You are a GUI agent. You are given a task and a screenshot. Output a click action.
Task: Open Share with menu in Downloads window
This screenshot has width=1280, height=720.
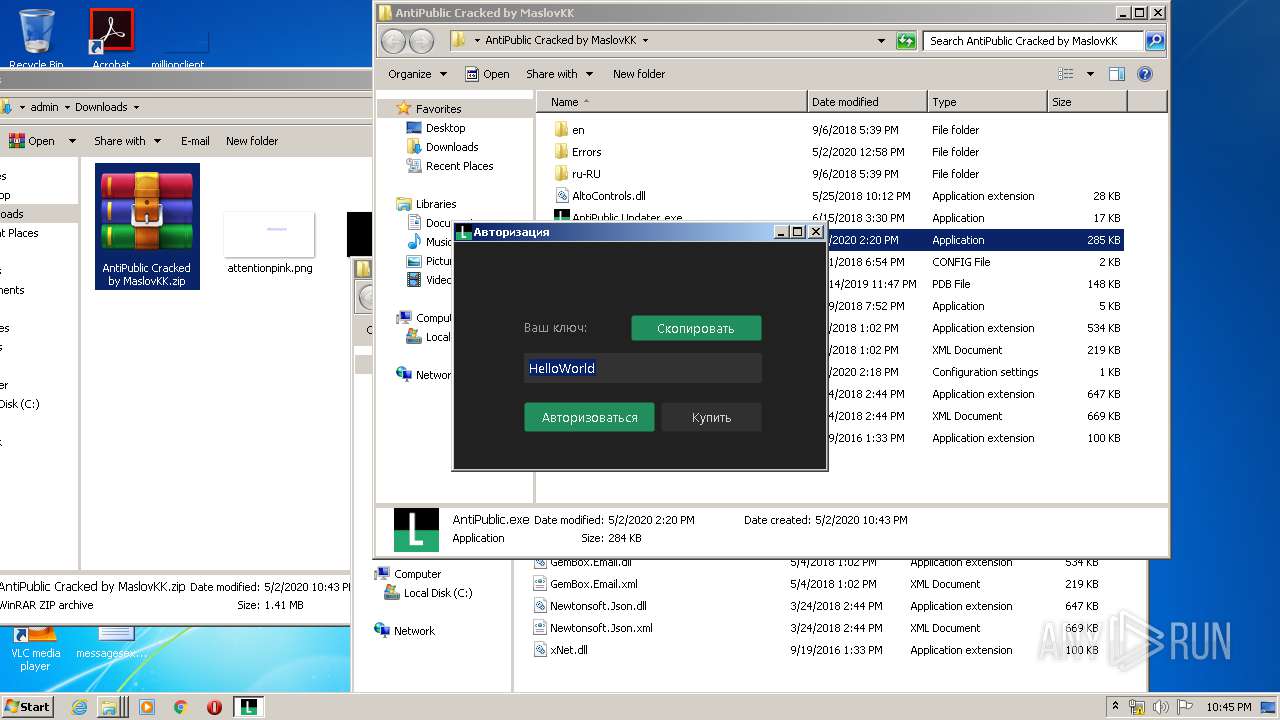pyautogui.click(x=127, y=141)
